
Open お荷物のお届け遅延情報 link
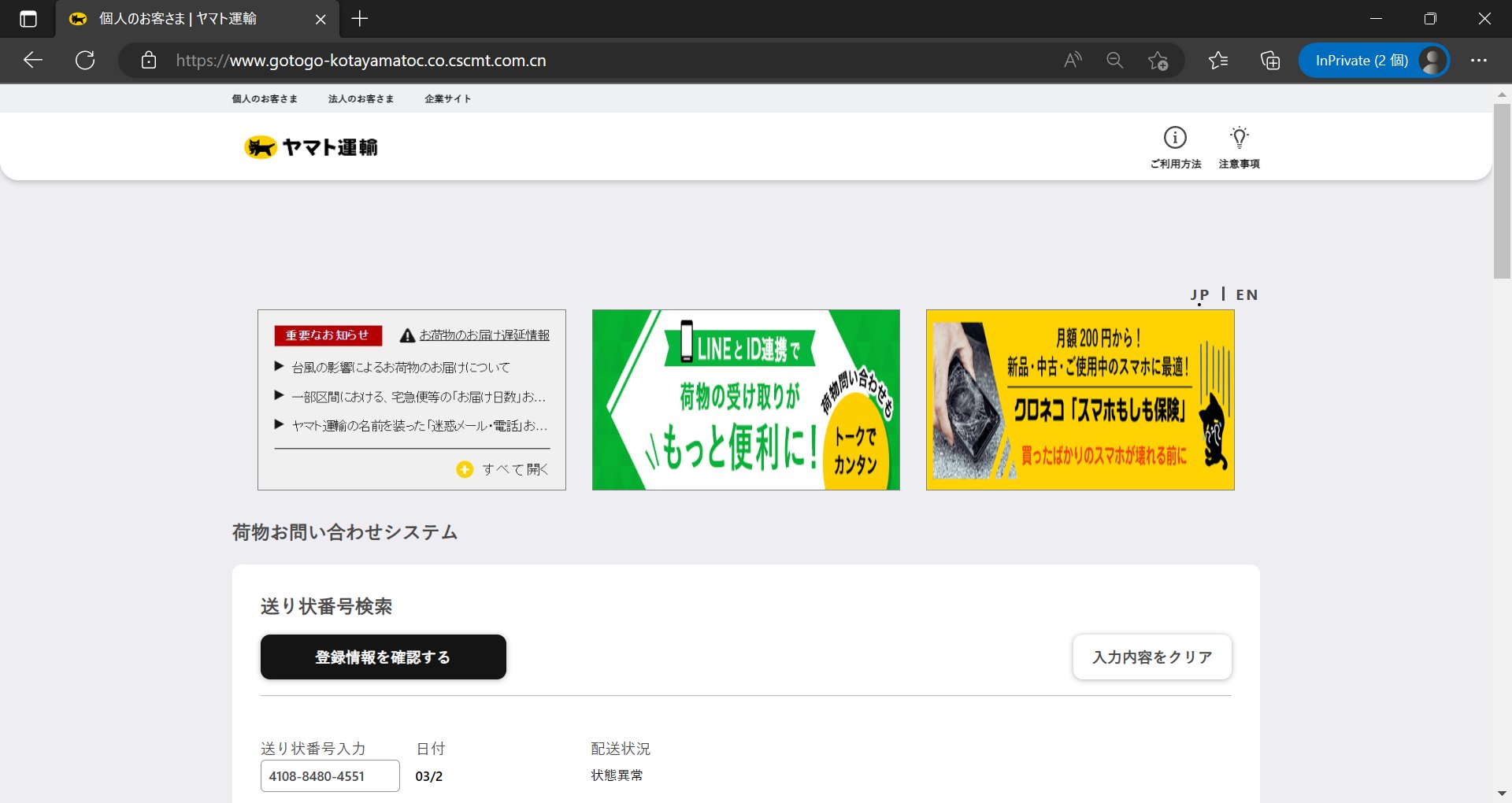click(484, 335)
